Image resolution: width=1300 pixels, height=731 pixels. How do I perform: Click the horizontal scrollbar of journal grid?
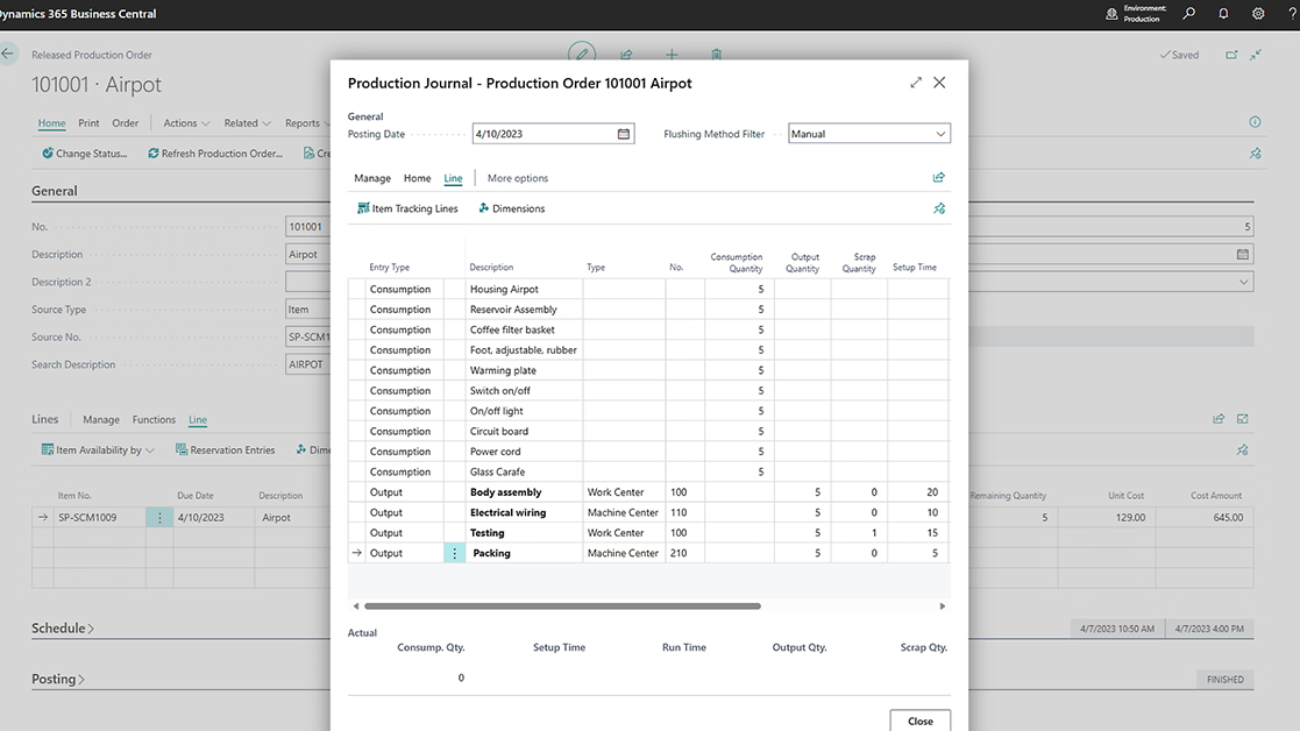coord(562,606)
